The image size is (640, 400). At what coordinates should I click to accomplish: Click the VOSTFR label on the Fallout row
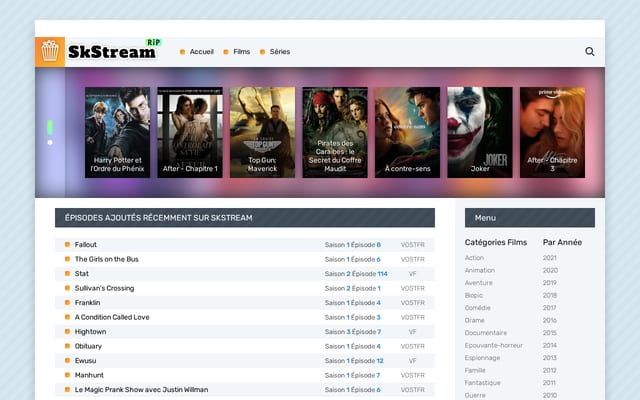[412, 244]
